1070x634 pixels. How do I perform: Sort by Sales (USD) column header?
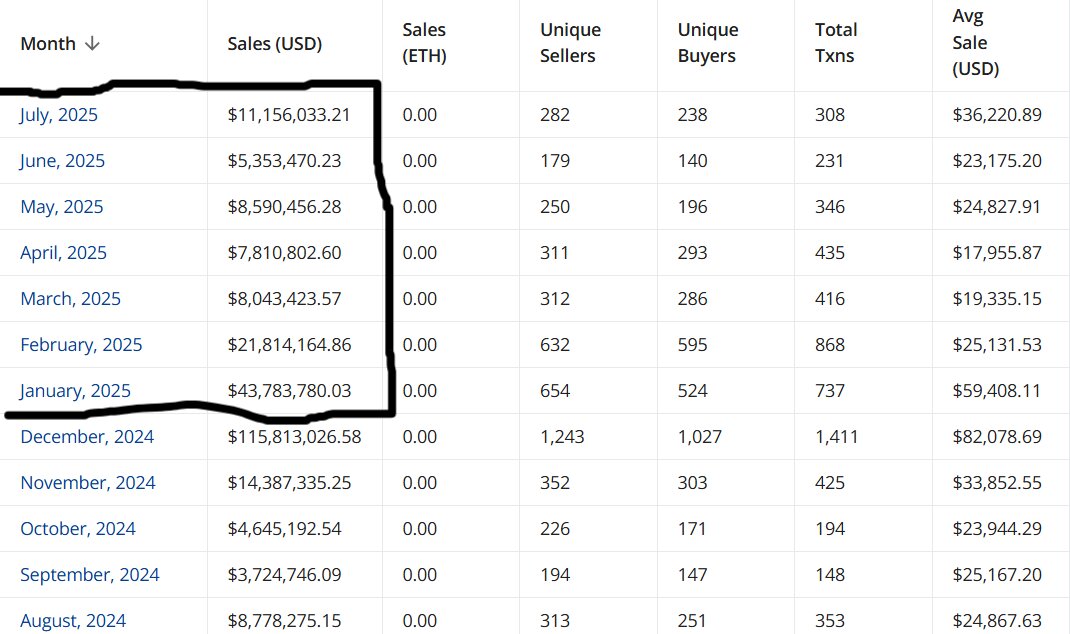click(x=274, y=44)
